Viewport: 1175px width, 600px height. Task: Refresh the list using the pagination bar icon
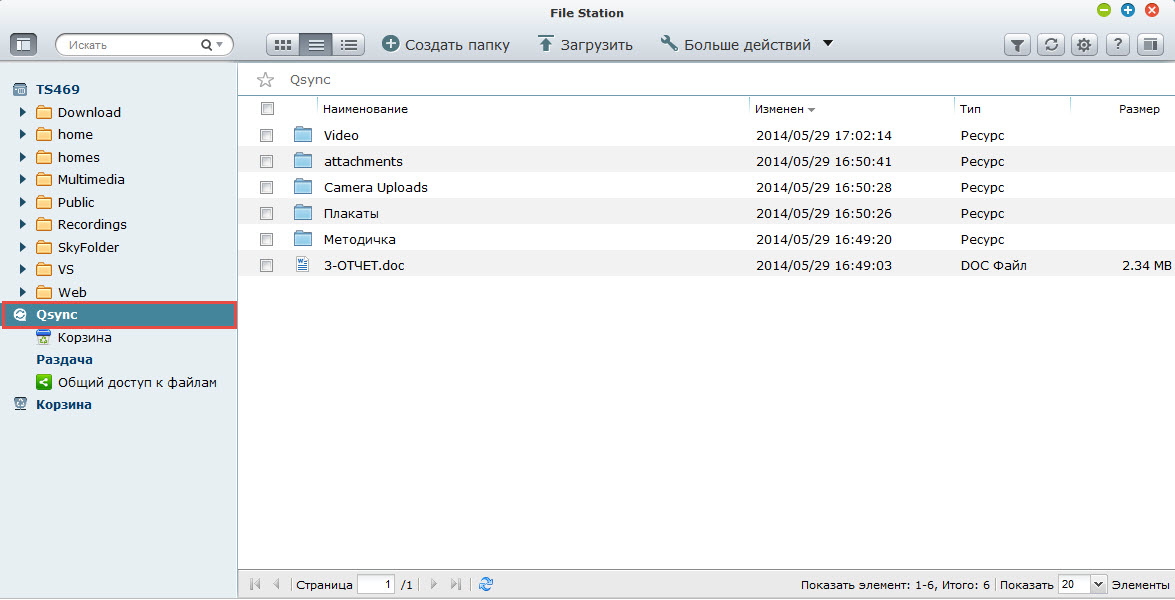(486, 584)
